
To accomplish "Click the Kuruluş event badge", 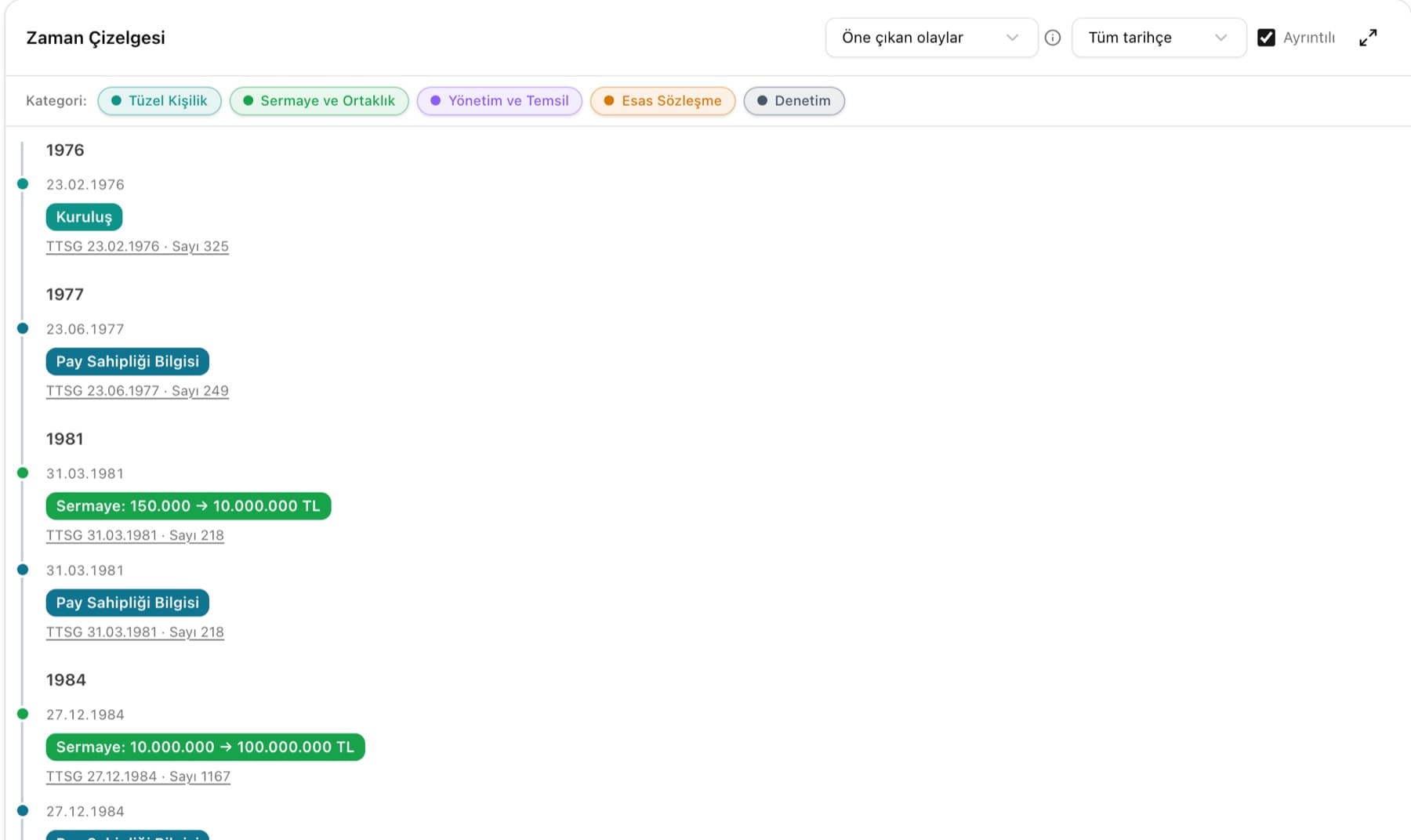I will click(x=84, y=217).
